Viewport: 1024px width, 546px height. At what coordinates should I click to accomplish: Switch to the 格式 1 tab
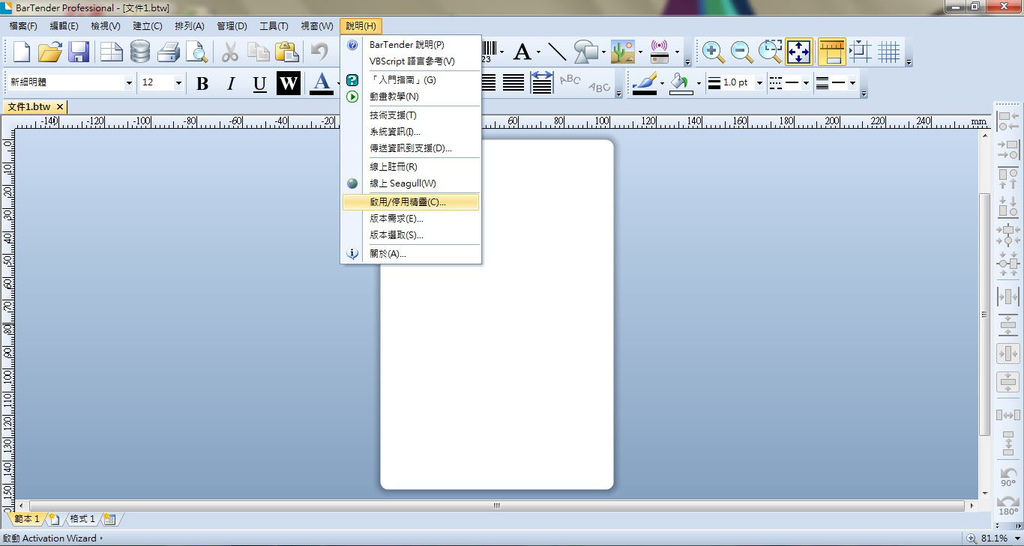[x=82, y=519]
